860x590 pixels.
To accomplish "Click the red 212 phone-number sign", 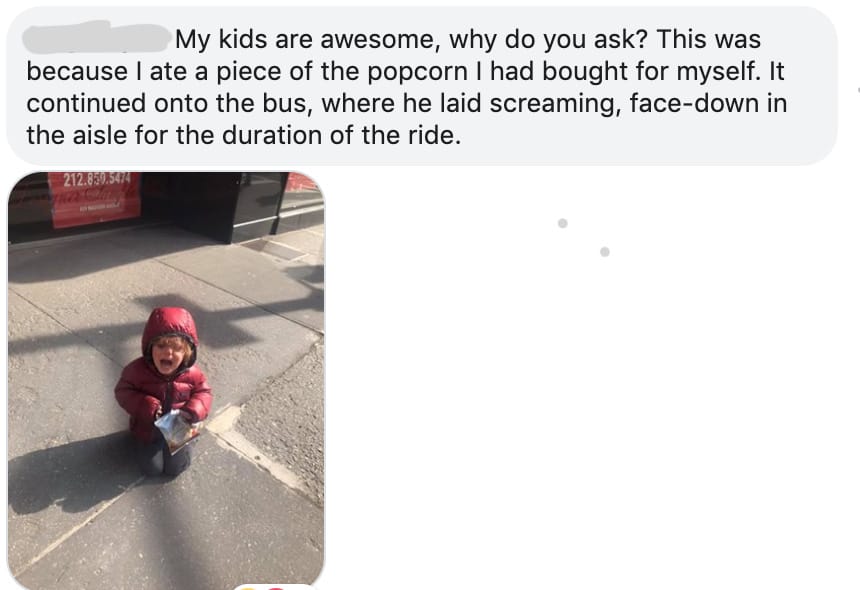I will tap(94, 198).
